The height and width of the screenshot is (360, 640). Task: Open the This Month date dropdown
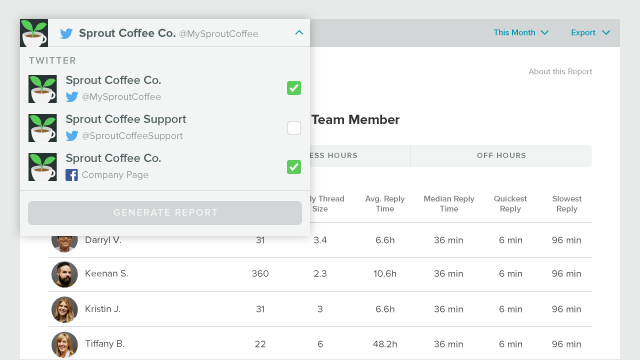521,33
